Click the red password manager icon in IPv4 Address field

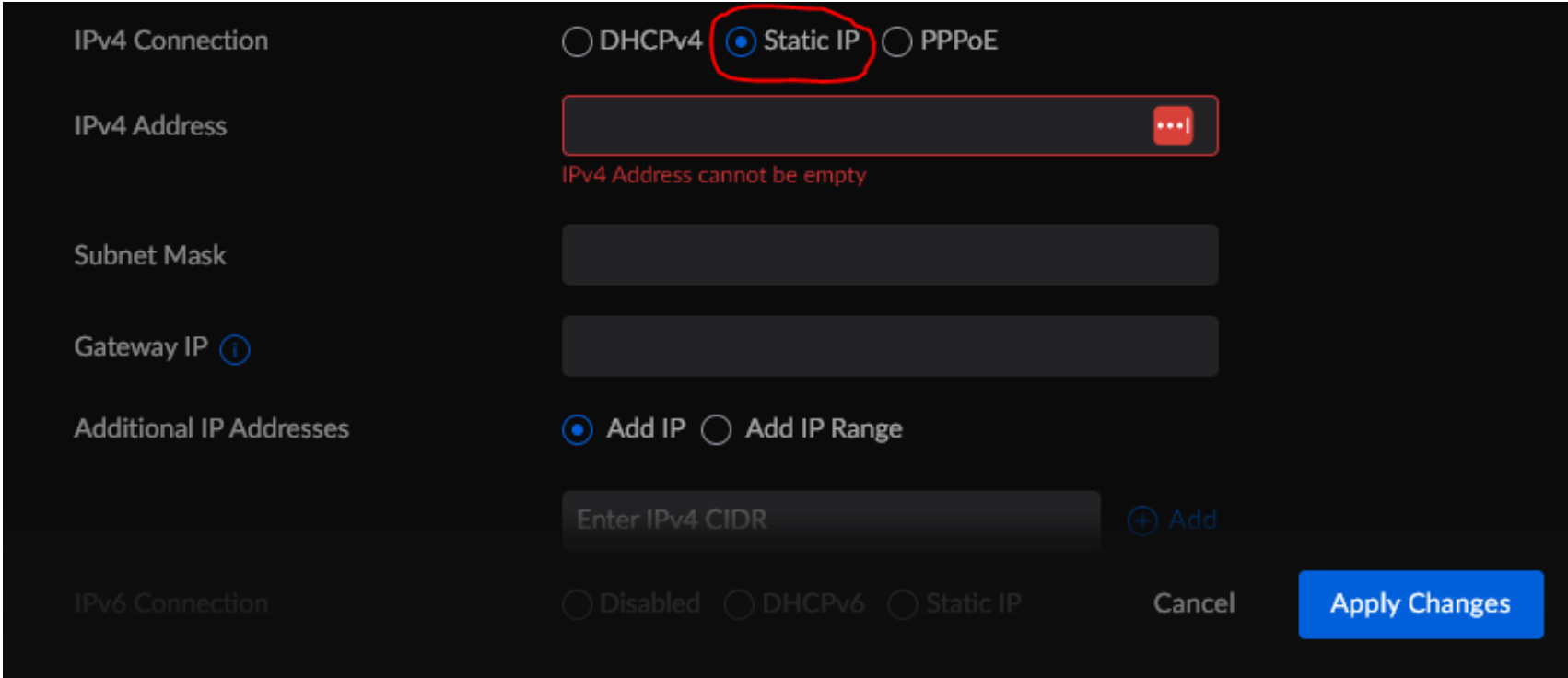point(1173,125)
